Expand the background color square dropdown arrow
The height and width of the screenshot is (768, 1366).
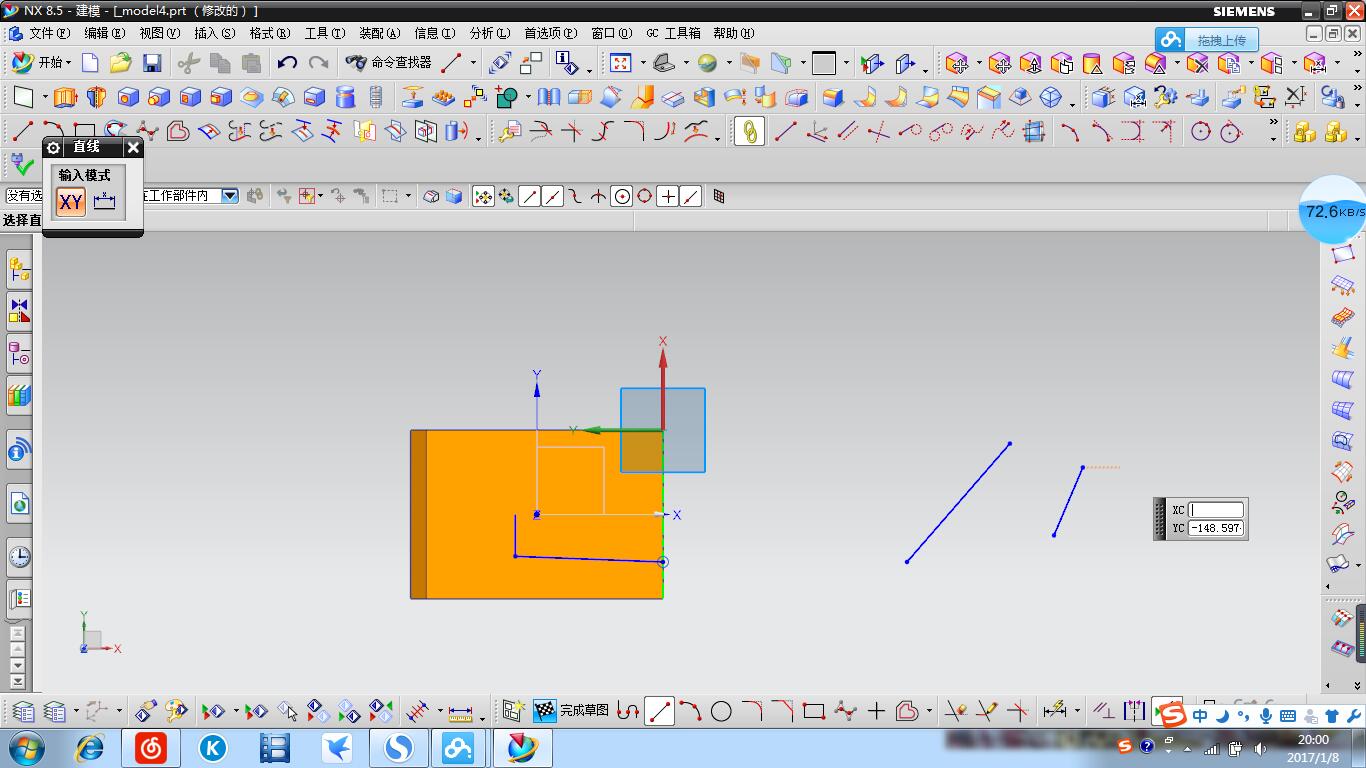[846, 64]
